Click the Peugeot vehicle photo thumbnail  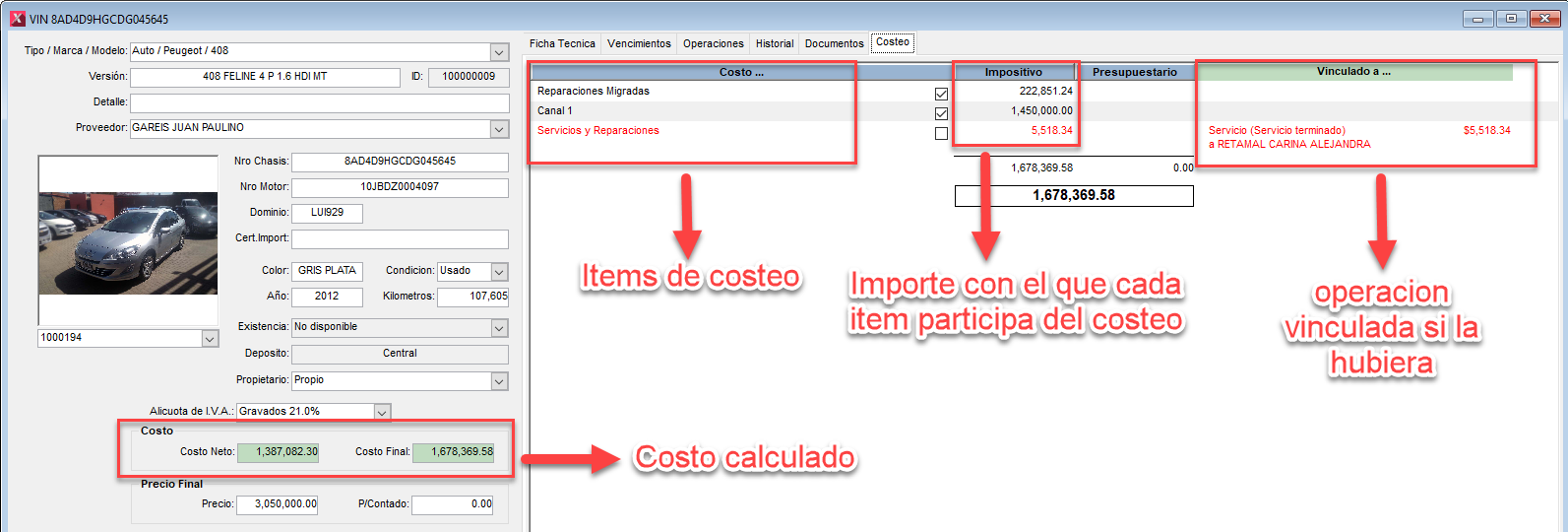pyautogui.click(x=128, y=242)
